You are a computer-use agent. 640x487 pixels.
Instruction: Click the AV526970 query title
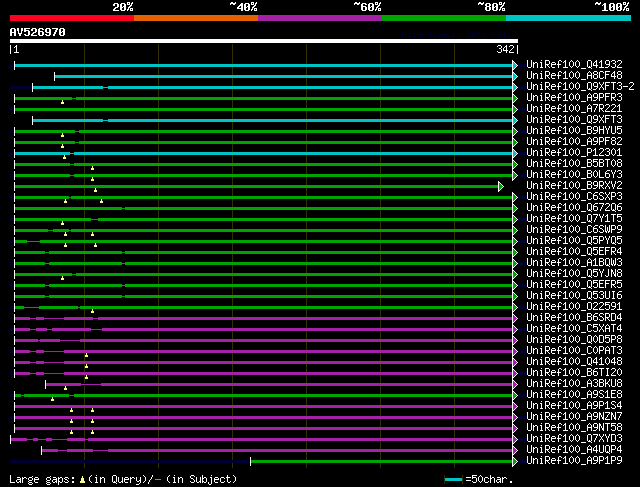pyautogui.click(x=38, y=32)
